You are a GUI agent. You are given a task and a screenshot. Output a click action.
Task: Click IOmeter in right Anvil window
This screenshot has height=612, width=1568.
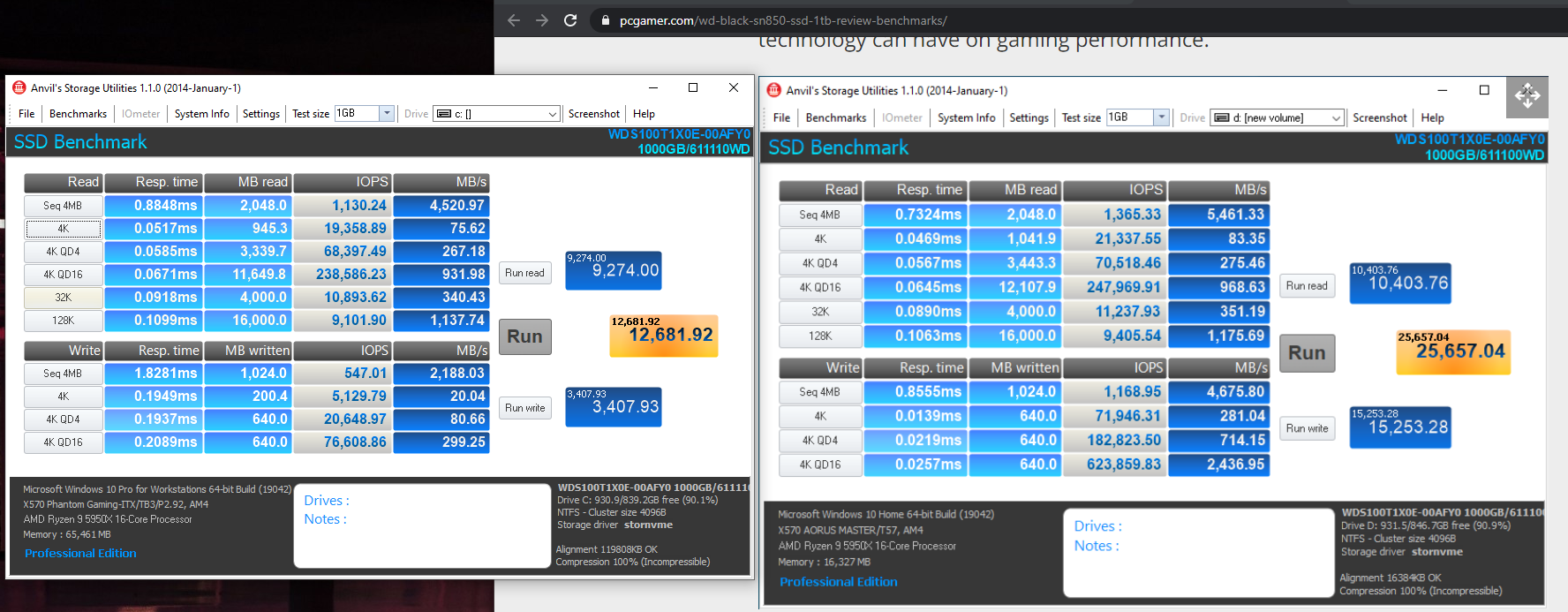tap(902, 117)
